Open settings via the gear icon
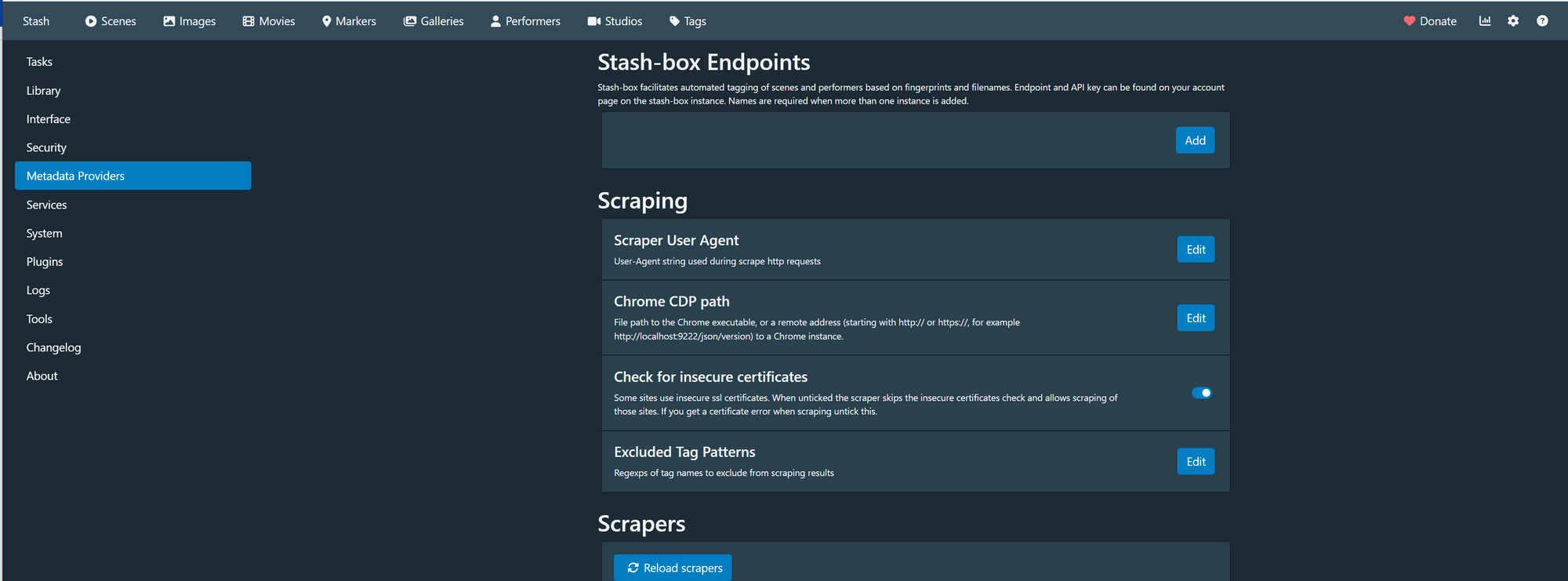This screenshot has height=581, width=1568. [1513, 21]
